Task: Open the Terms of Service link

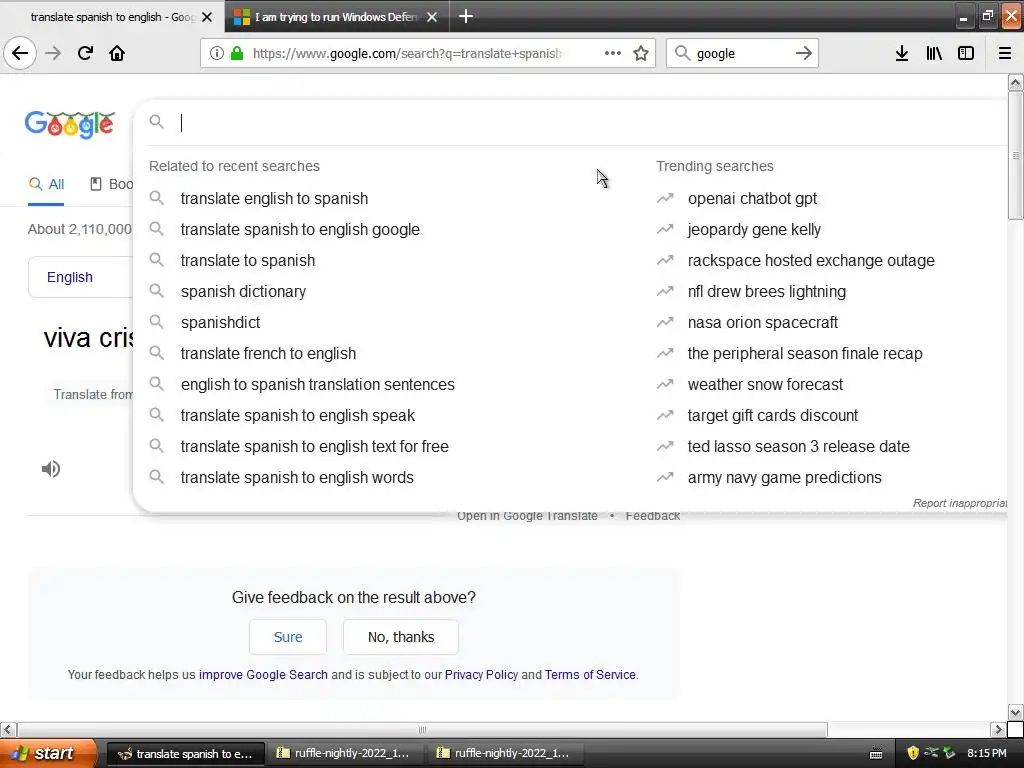Action: tap(590, 675)
